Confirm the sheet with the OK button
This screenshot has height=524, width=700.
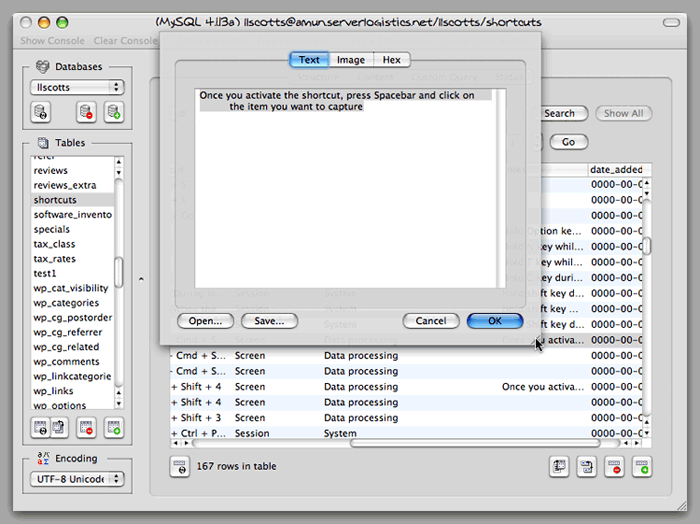click(495, 321)
